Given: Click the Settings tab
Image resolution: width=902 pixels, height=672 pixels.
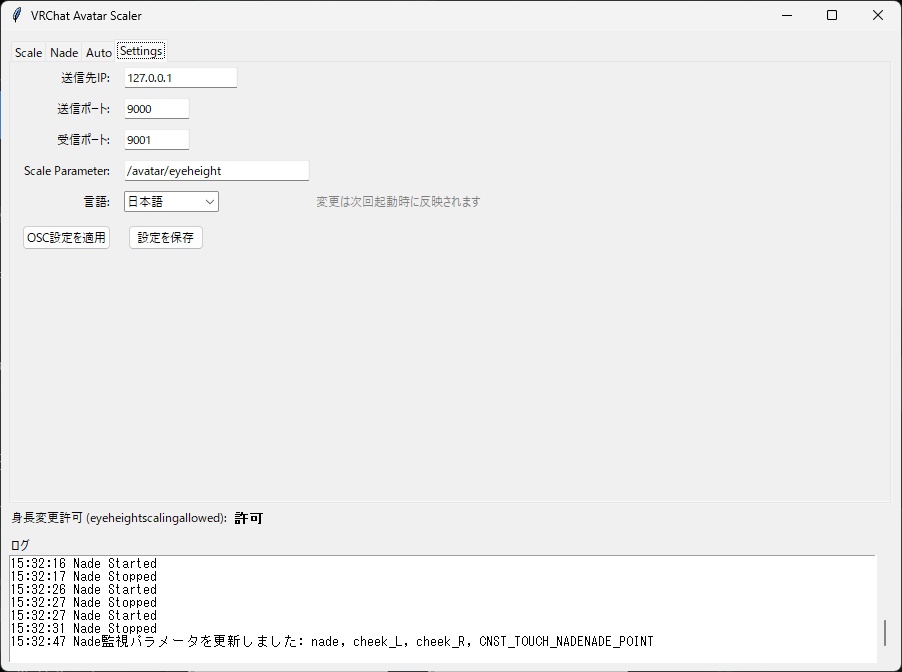Looking at the screenshot, I should pos(141,51).
